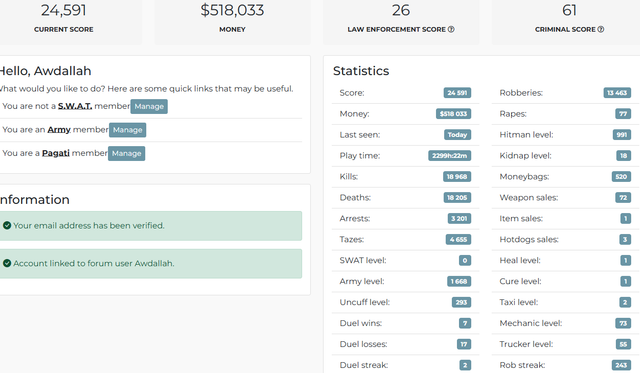Click the Heal level badge 1
This screenshot has height=373, width=640.
[625, 260]
